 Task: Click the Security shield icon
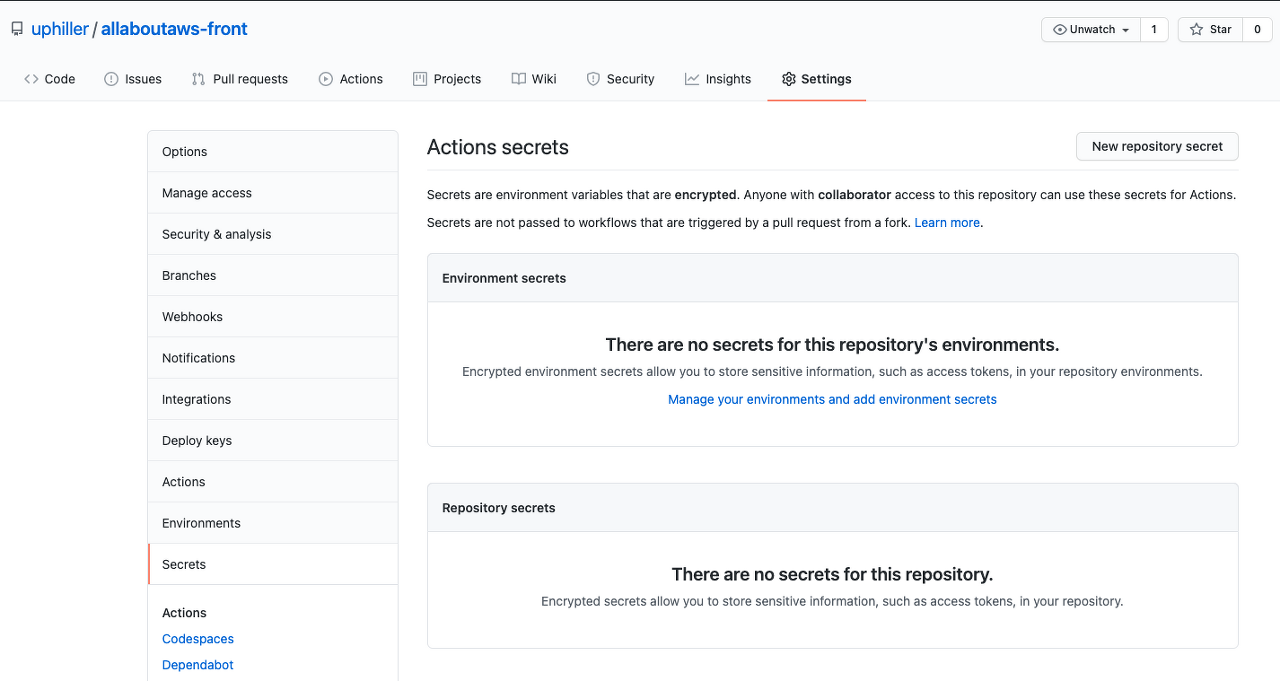593,79
